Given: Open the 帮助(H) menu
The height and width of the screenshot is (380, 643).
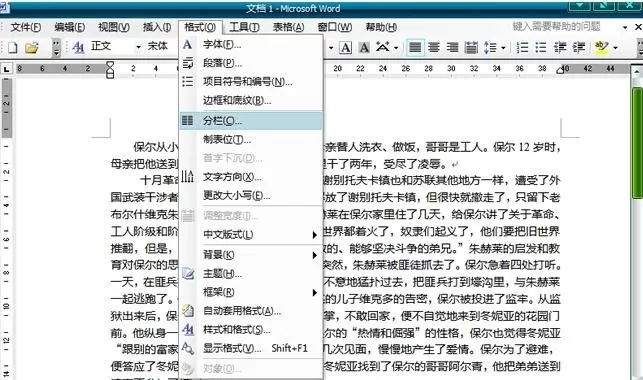Looking at the screenshot, I should pos(381,27).
